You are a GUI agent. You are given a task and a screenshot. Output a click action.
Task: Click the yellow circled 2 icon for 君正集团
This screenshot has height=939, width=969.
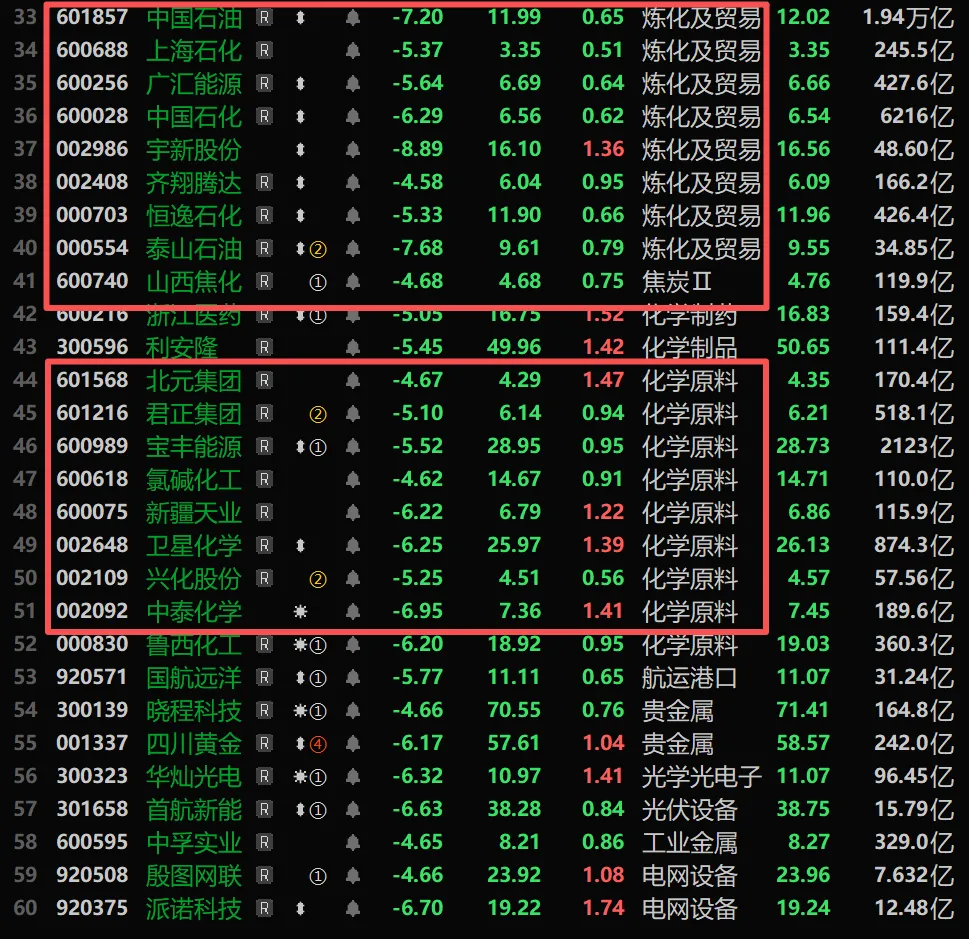pos(318,414)
